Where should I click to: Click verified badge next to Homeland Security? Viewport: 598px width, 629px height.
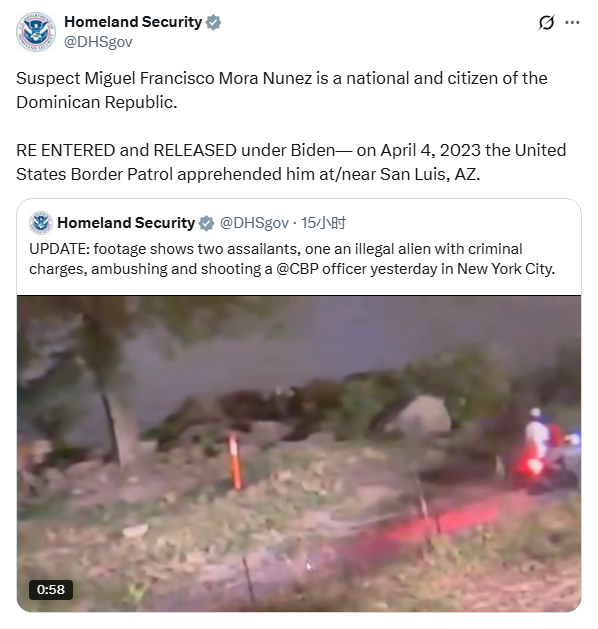213,22
